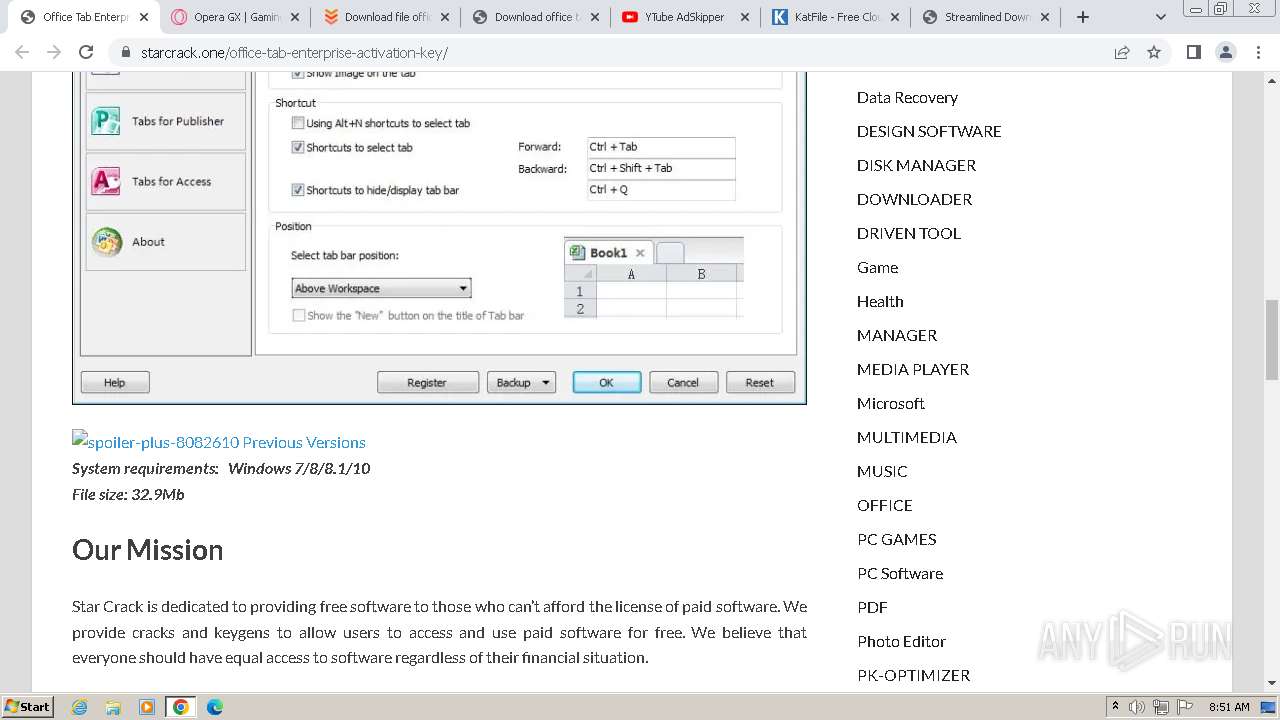Open the Photo Editor category
1280x720 pixels.
pos(901,641)
